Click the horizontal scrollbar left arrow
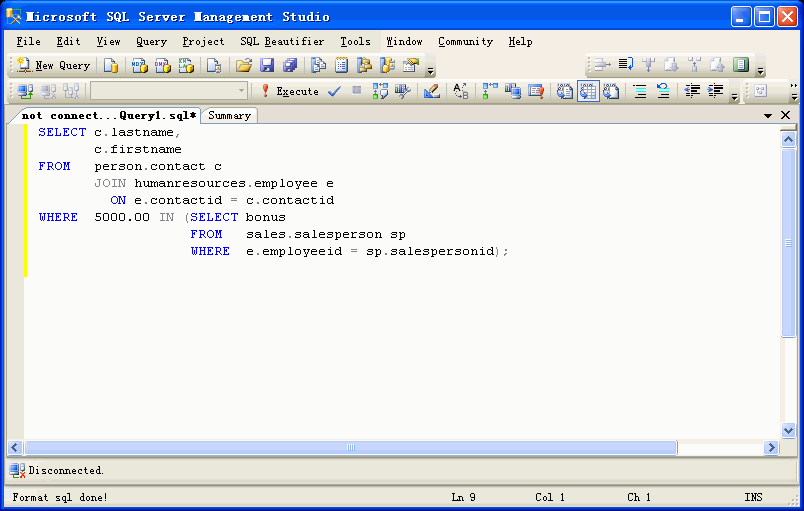This screenshot has height=511, width=804. [14, 447]
